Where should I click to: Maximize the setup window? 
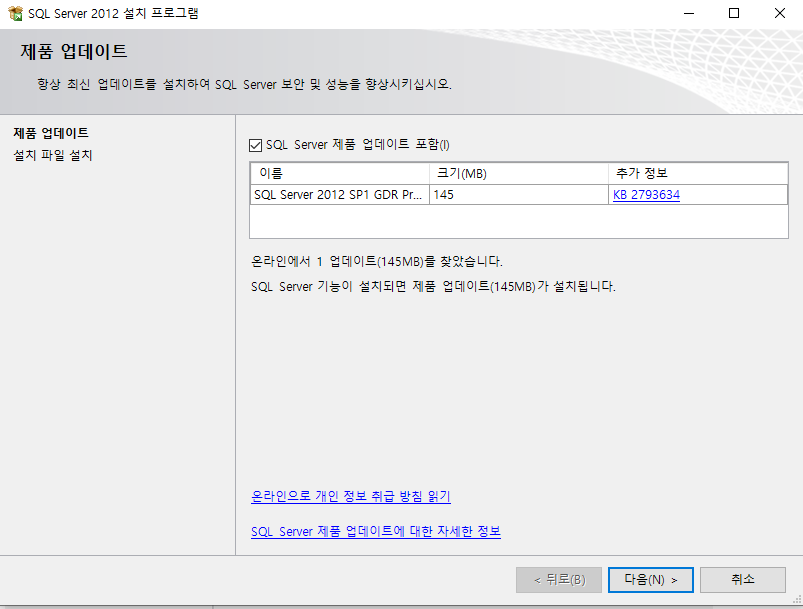coord(734,13)
